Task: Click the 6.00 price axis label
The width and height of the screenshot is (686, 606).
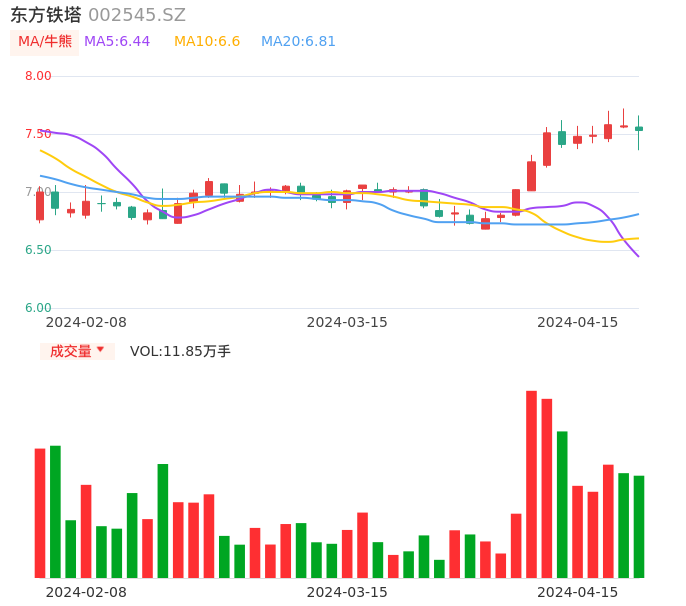Action: pyautogui.click(x=38, y=308)
